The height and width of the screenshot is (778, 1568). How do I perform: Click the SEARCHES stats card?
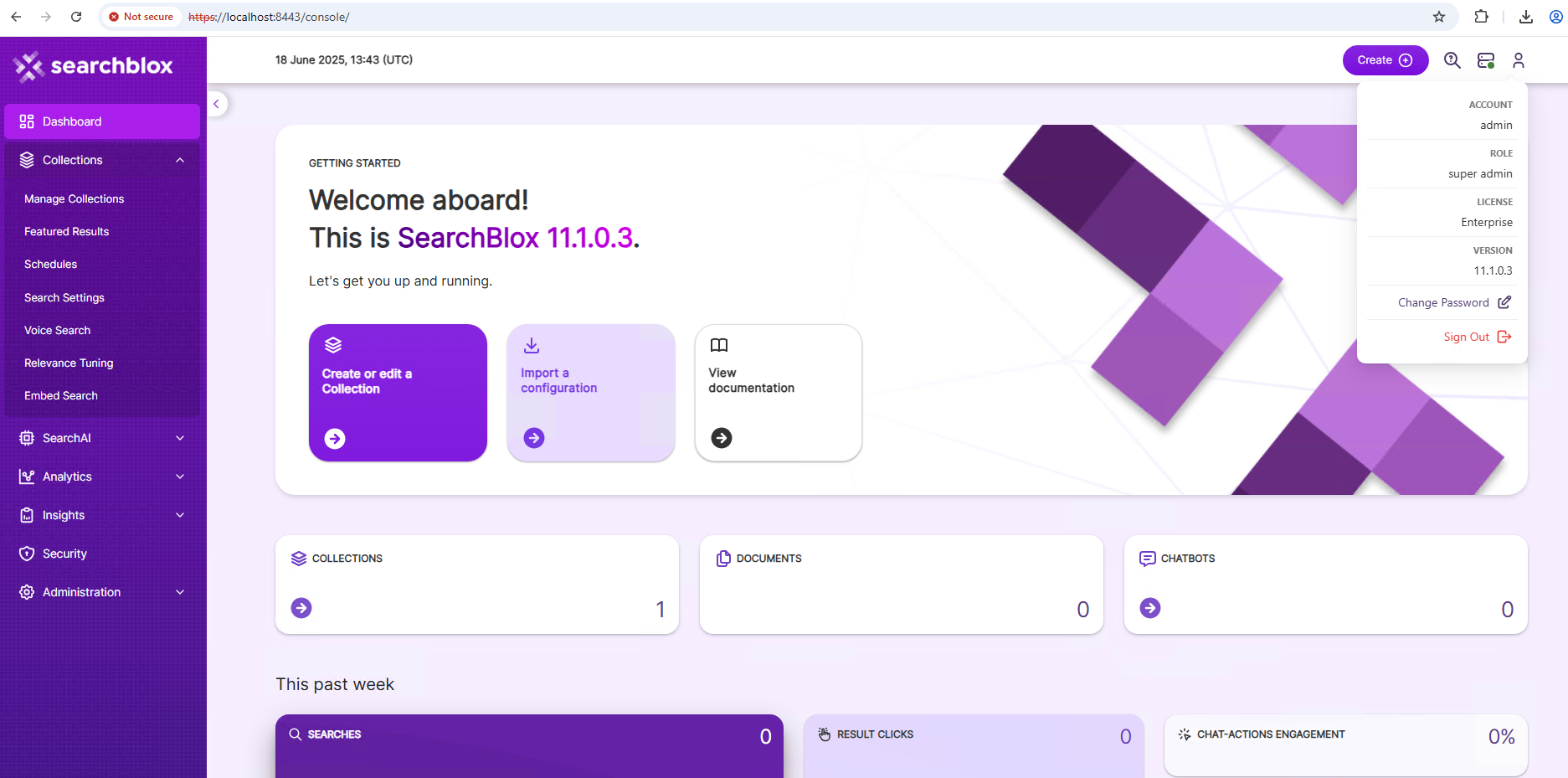point(529,746)
